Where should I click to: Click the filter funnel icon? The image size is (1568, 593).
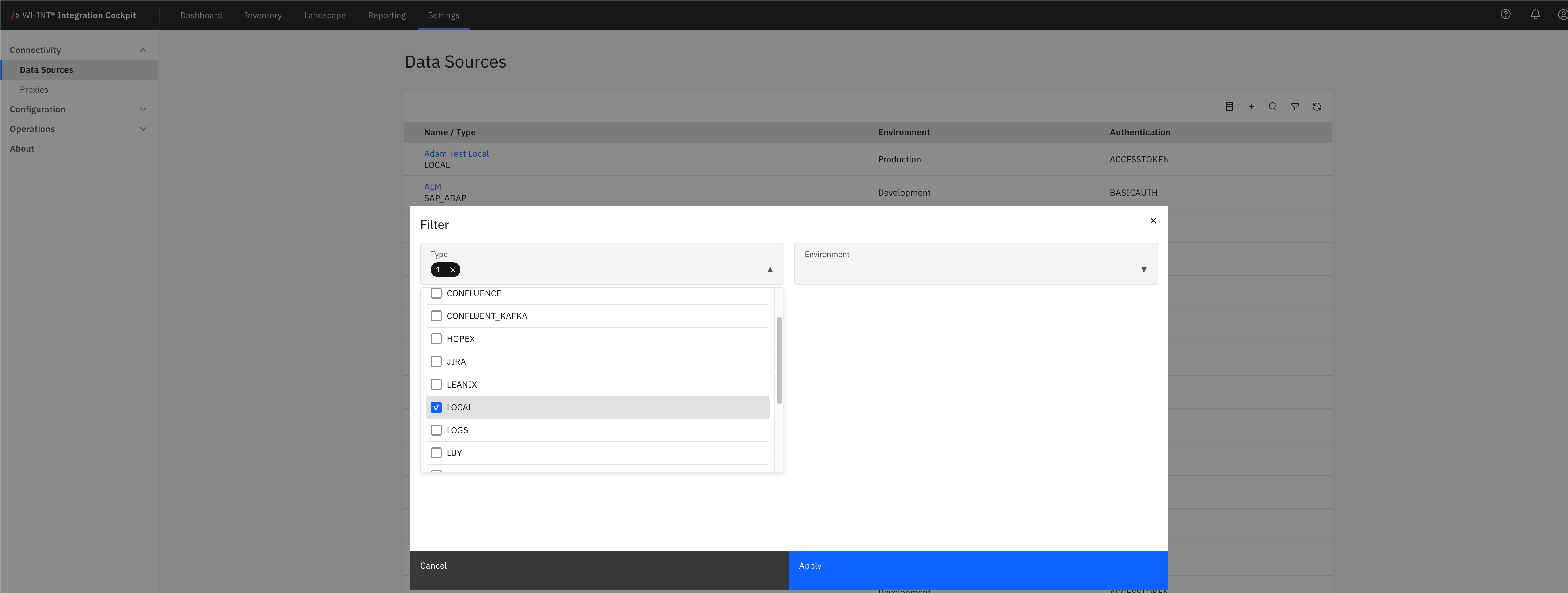1295,107
